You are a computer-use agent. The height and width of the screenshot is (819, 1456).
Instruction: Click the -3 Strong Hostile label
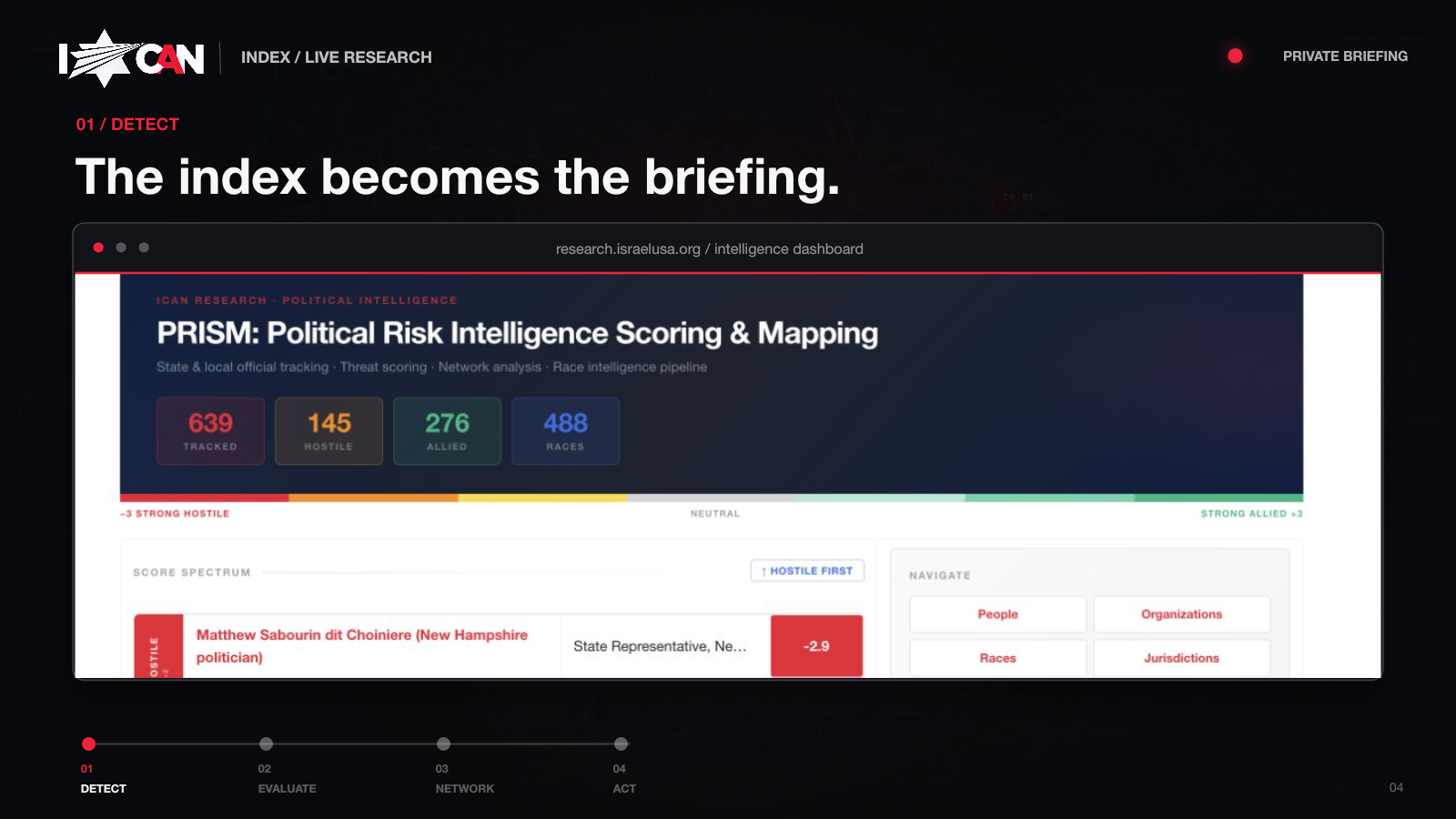(175, 514)
